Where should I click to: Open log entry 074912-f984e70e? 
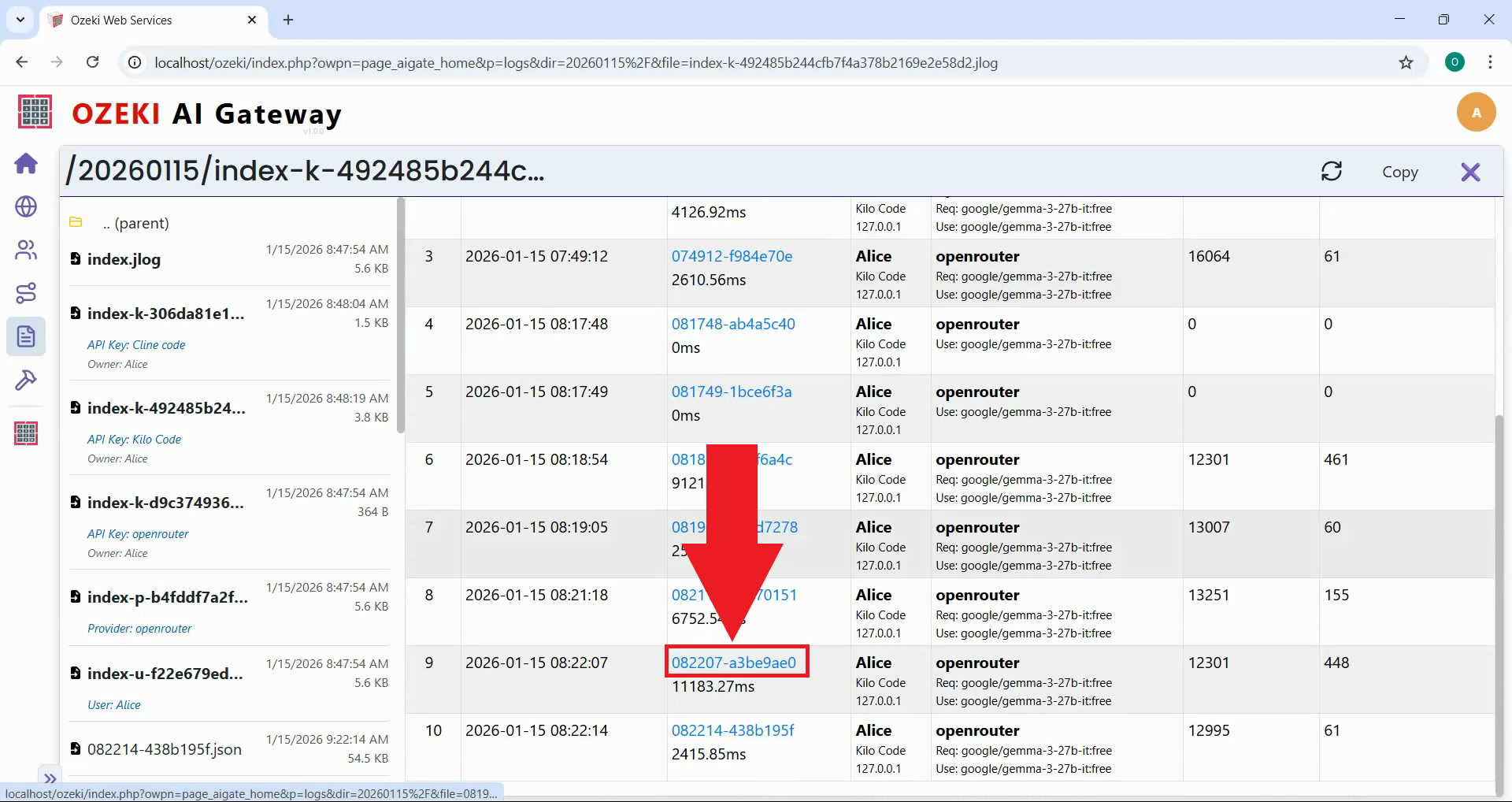pos(732,256)
